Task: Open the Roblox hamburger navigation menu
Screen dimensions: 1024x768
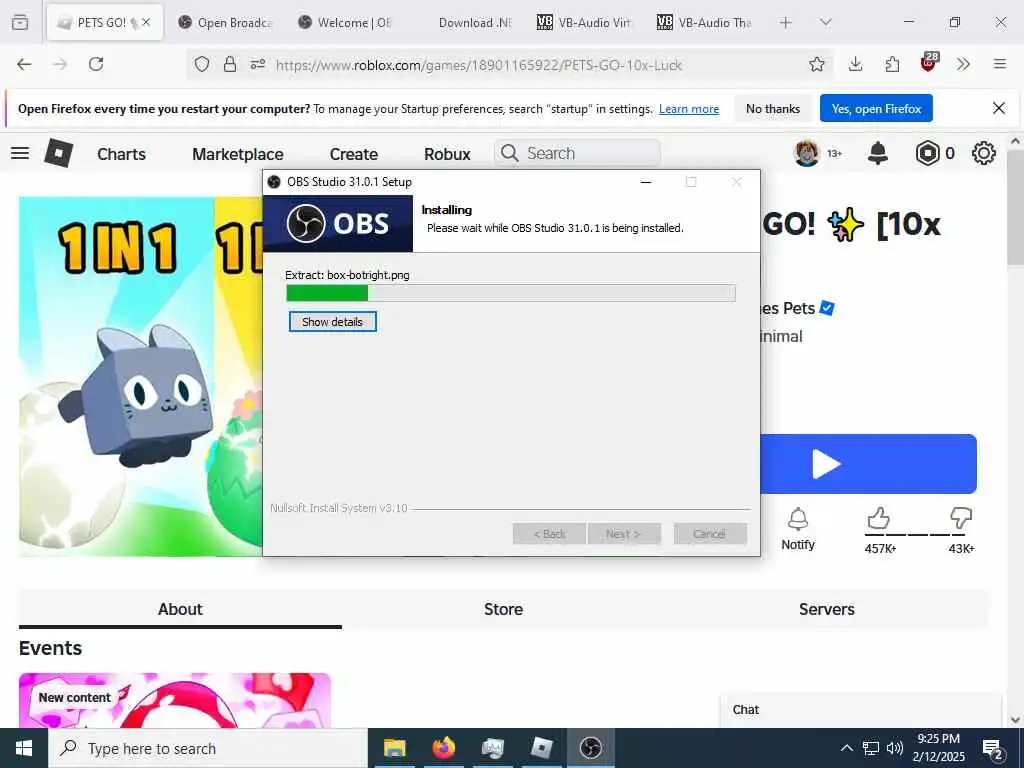Action: (20, 153)
